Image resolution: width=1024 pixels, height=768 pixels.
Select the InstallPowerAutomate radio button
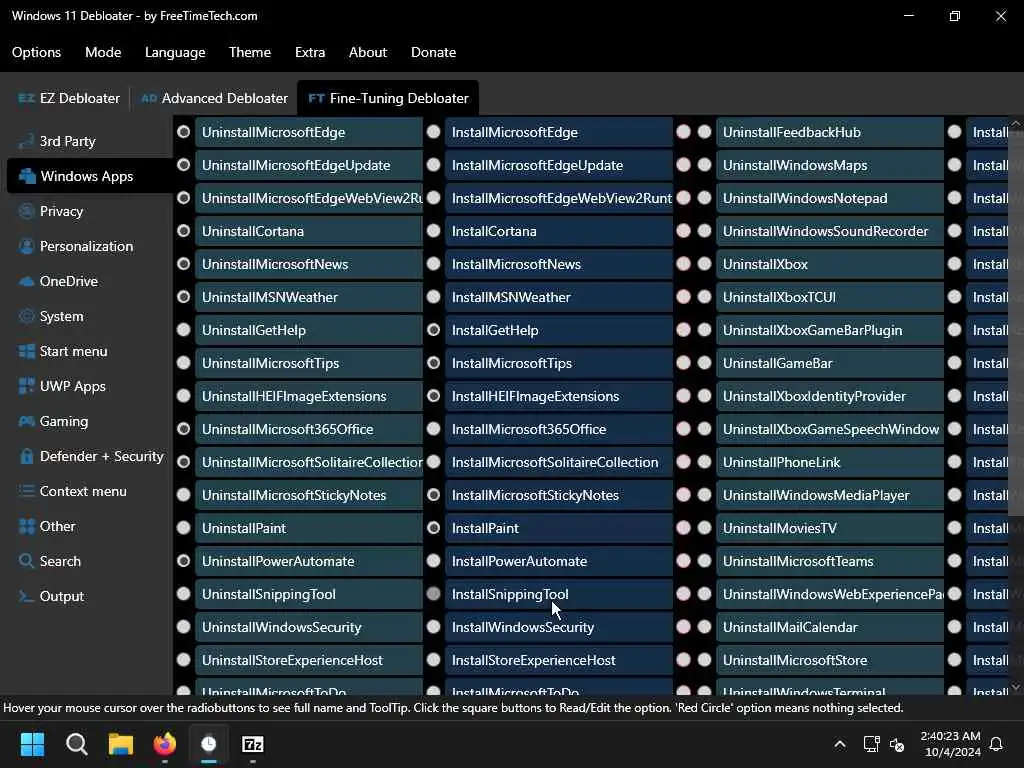pos(434,560)
